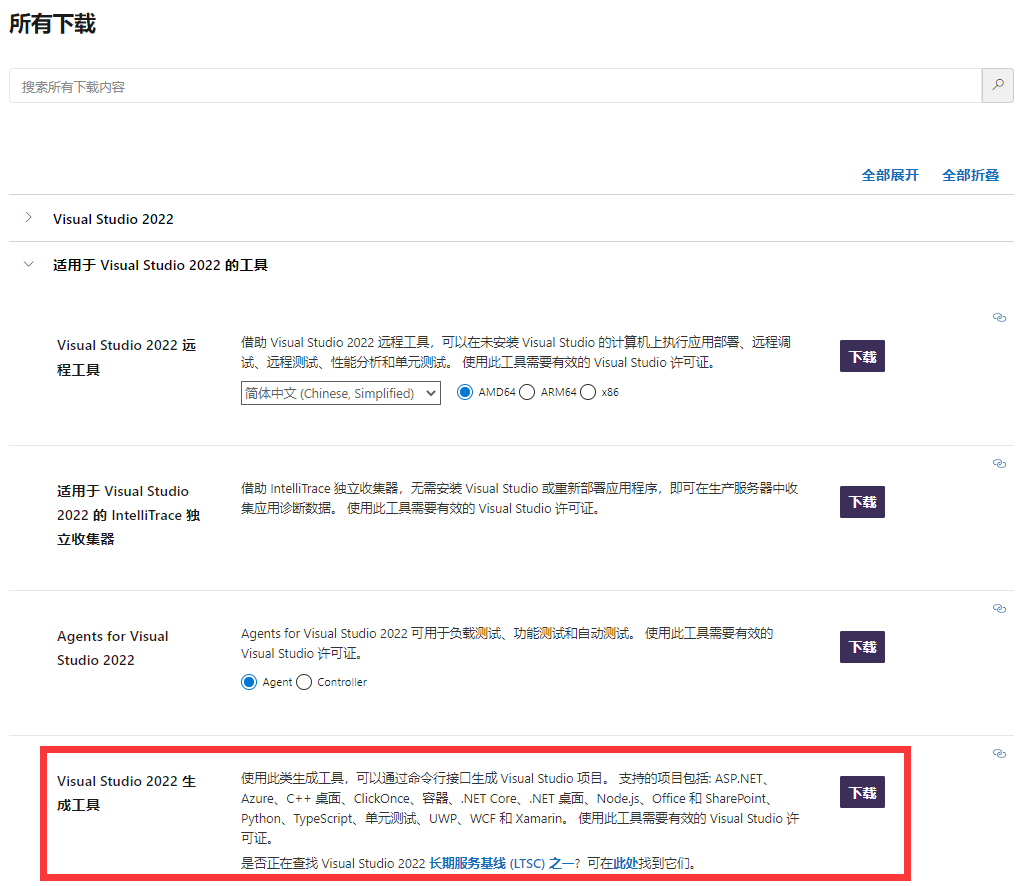Download Visual Studio 2022 远程工具
Screen dimensions: 1030x886
862,356
